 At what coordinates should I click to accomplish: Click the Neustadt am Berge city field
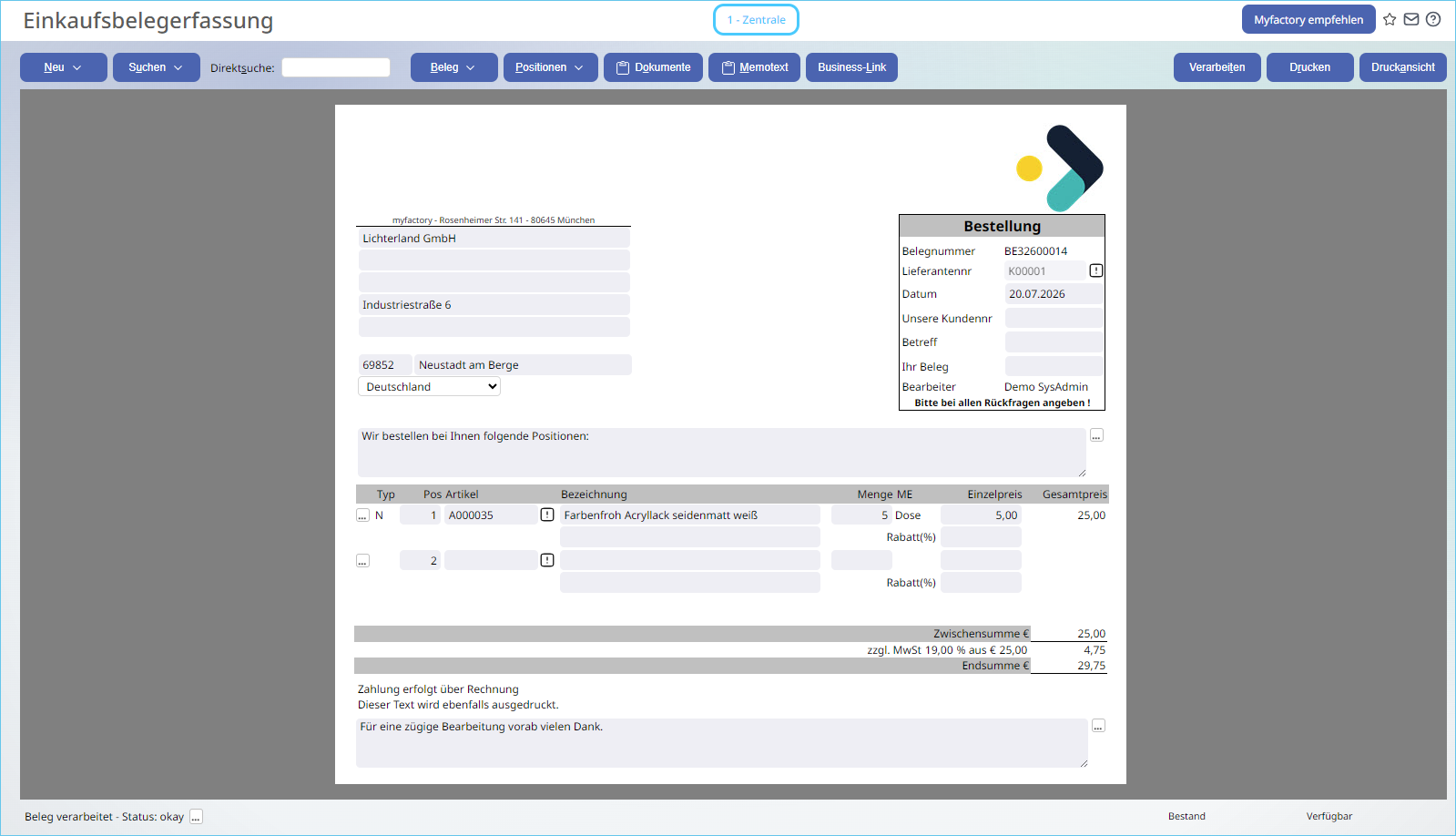[524, 364]
